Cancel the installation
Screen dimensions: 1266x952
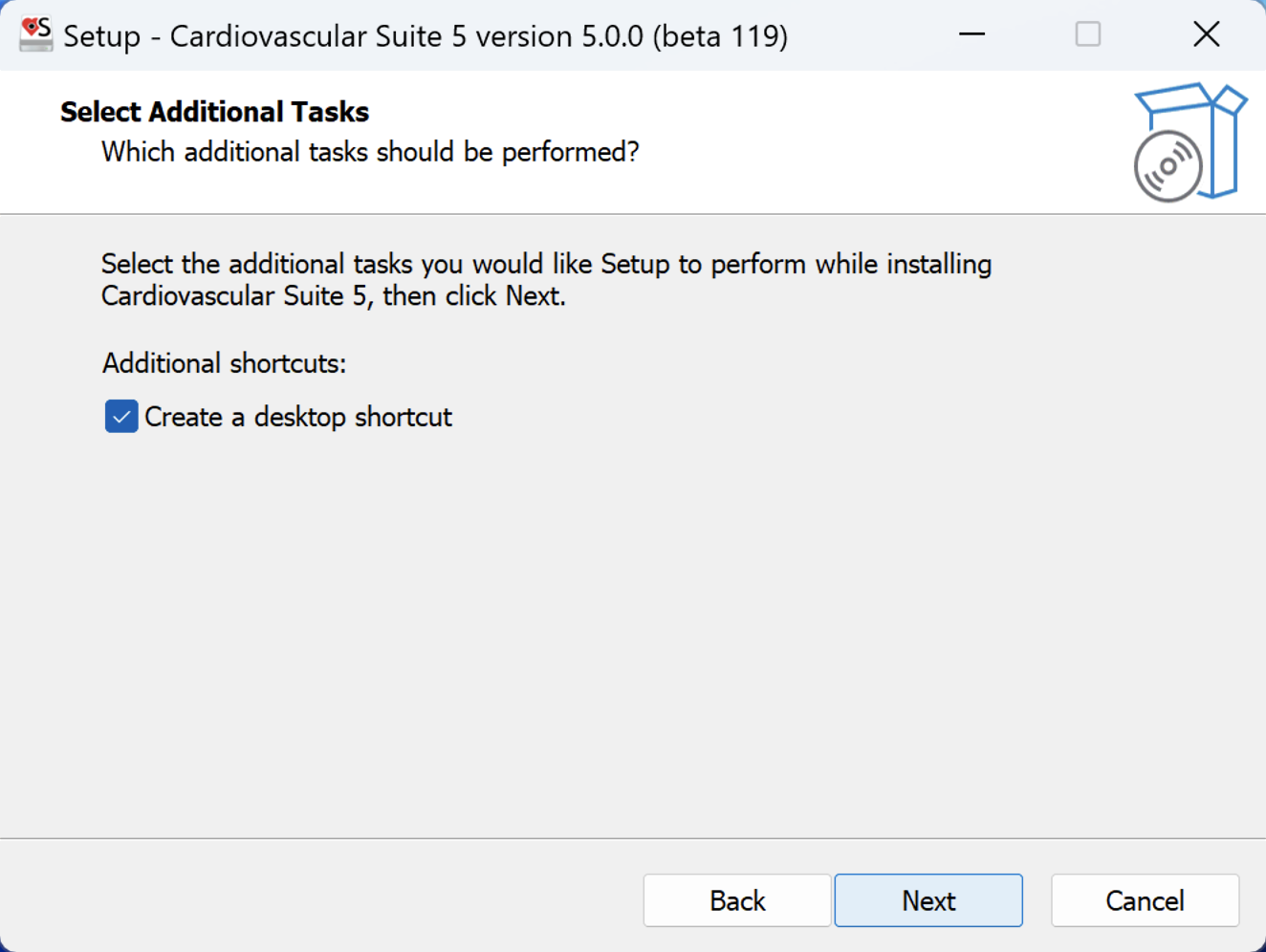(x=1145, y=900)
